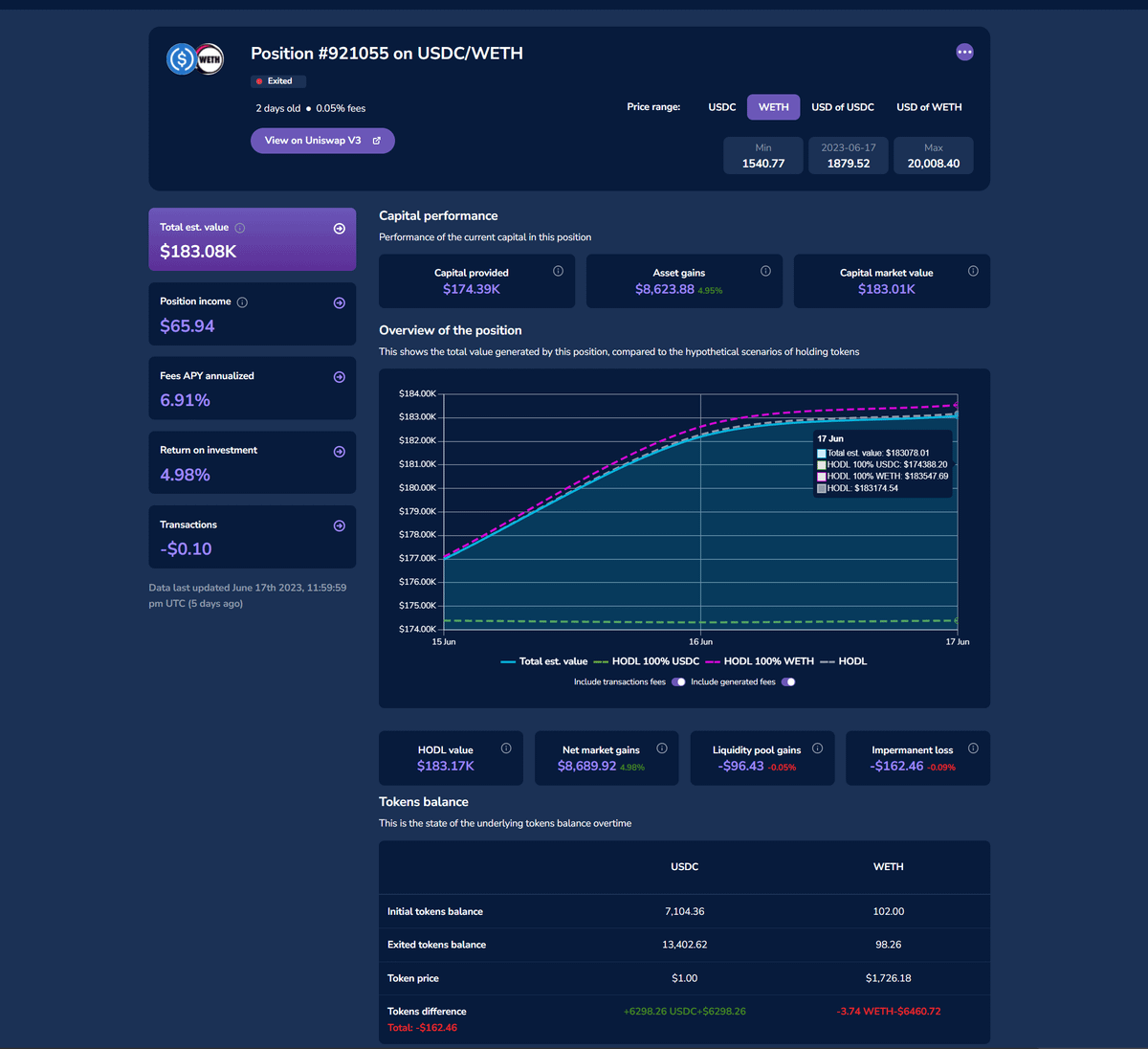Click the 16 Jun marker on chart axis

(700, 641)
